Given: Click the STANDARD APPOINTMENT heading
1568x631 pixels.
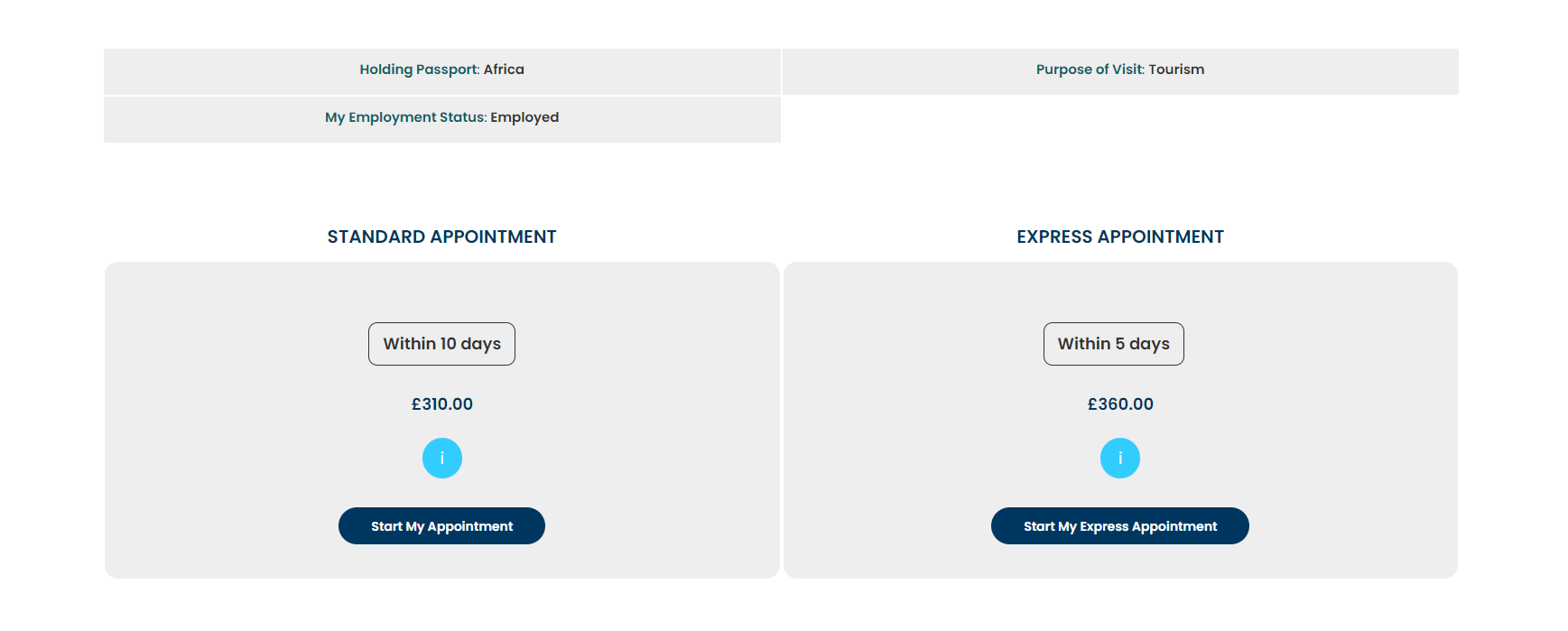Looking at the screenshot, I should [x=441, y=237].
